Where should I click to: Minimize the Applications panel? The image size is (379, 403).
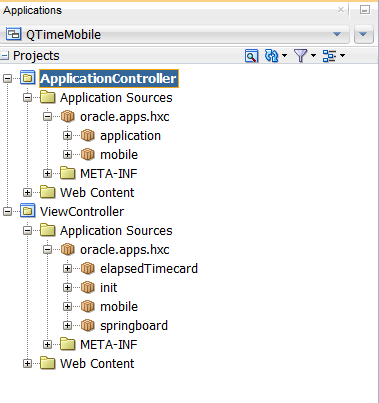(x=365, y=10)
